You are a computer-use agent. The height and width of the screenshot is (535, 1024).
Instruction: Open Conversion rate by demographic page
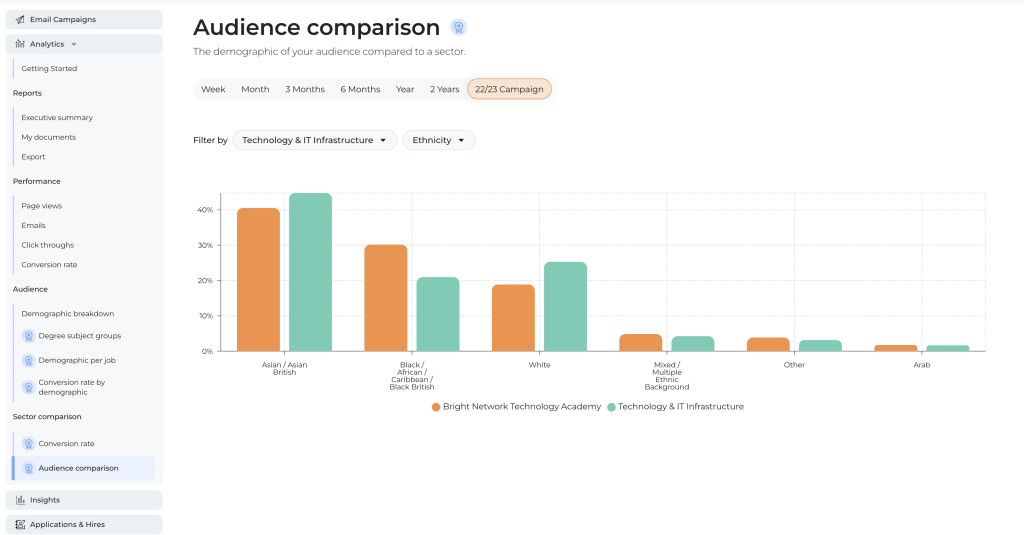pyautogui.click(x=72, y=387)
